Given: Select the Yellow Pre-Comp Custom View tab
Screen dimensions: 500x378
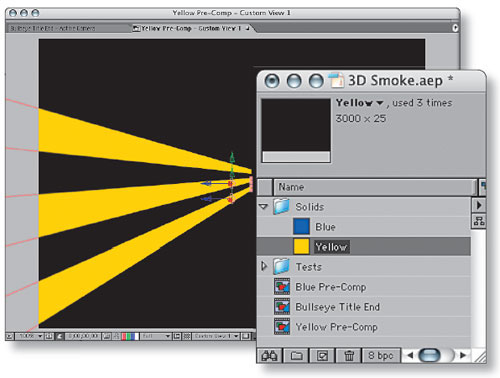Looking at the screenshot, I should coord(192,28).
